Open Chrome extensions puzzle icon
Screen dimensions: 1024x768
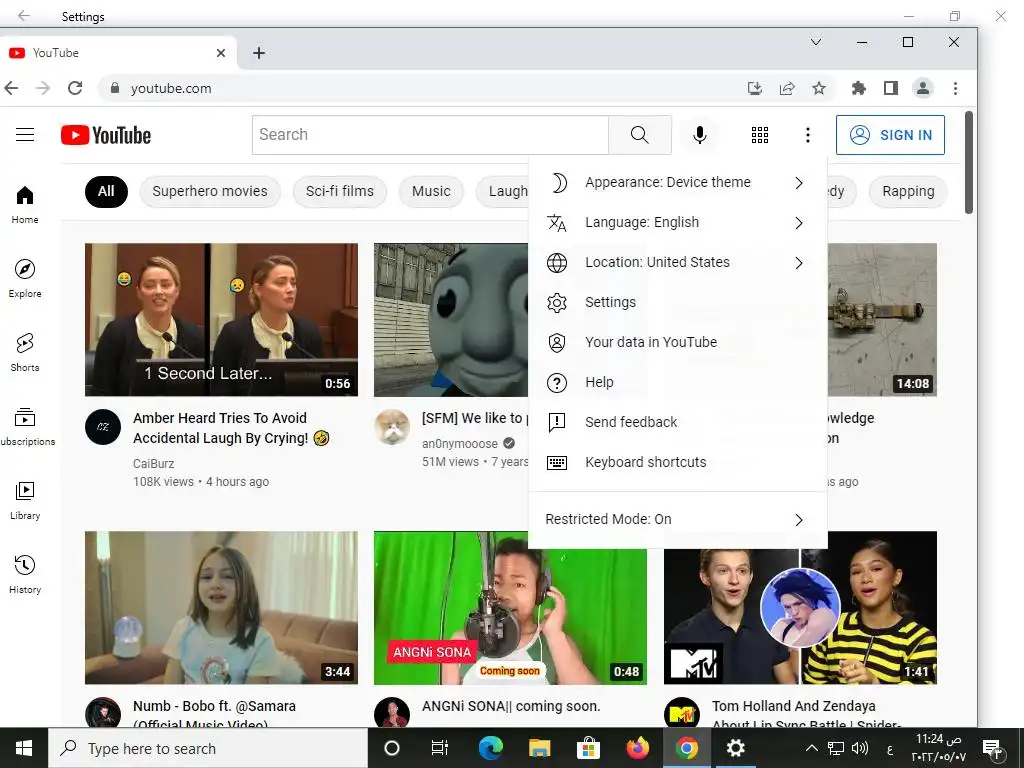[859, 88]
